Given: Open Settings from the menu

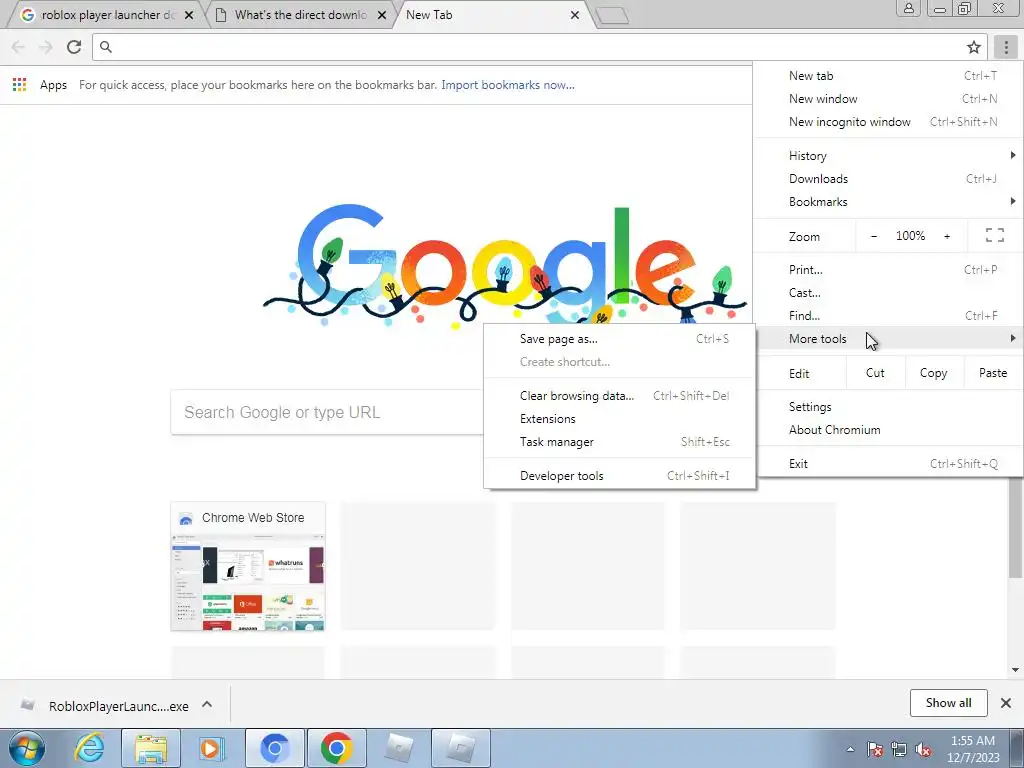Looking at the screenshot, I should point(888,407).
